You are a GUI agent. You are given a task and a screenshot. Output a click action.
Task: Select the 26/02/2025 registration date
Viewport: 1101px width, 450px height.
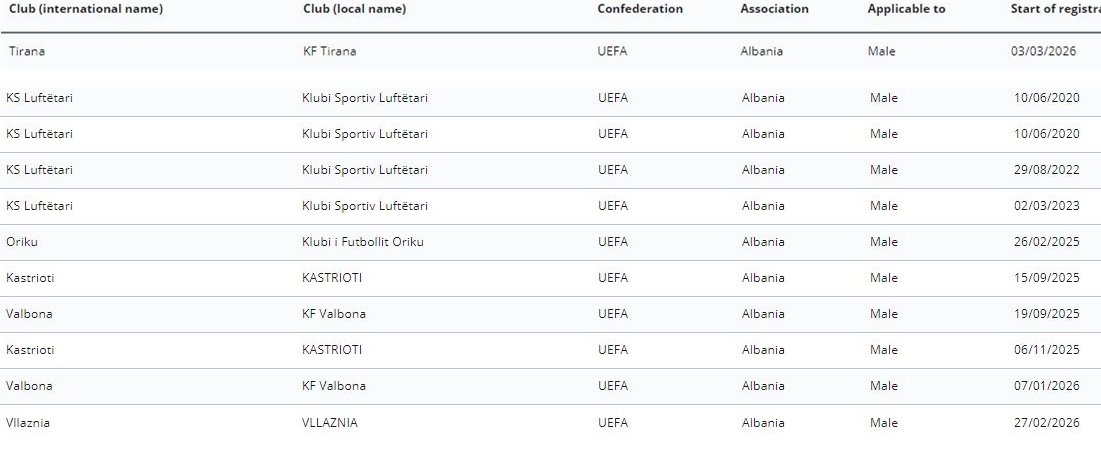[x=1046, y=242]
